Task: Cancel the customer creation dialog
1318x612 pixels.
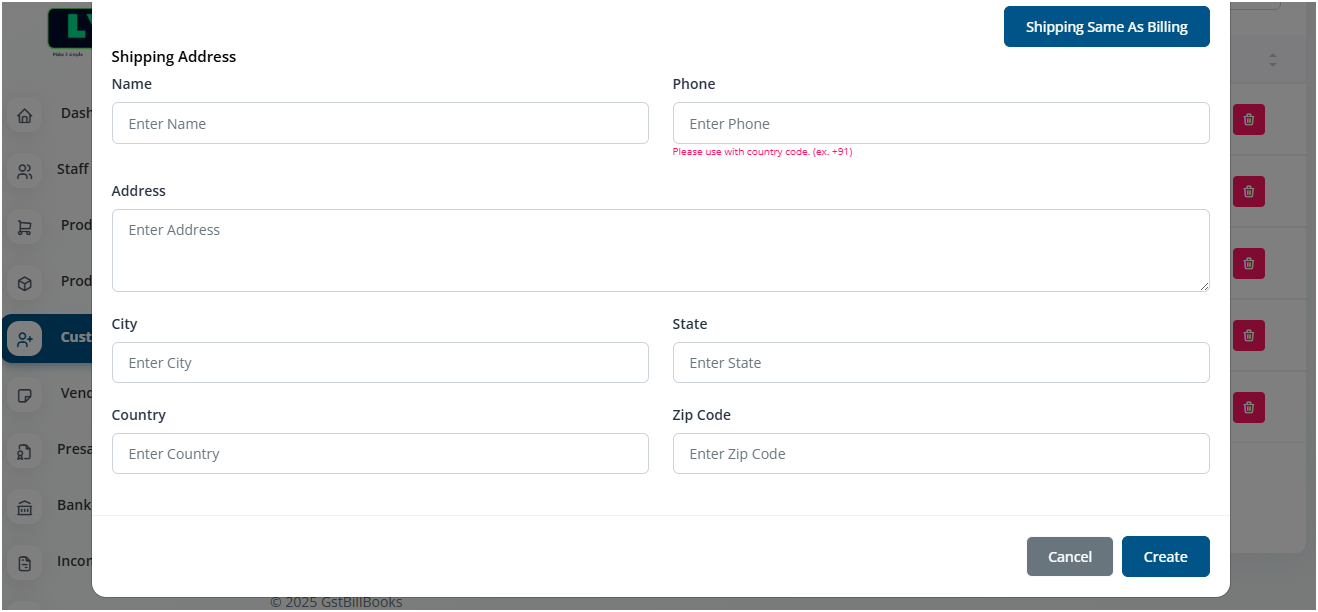Action: [x=1069, y=557]
